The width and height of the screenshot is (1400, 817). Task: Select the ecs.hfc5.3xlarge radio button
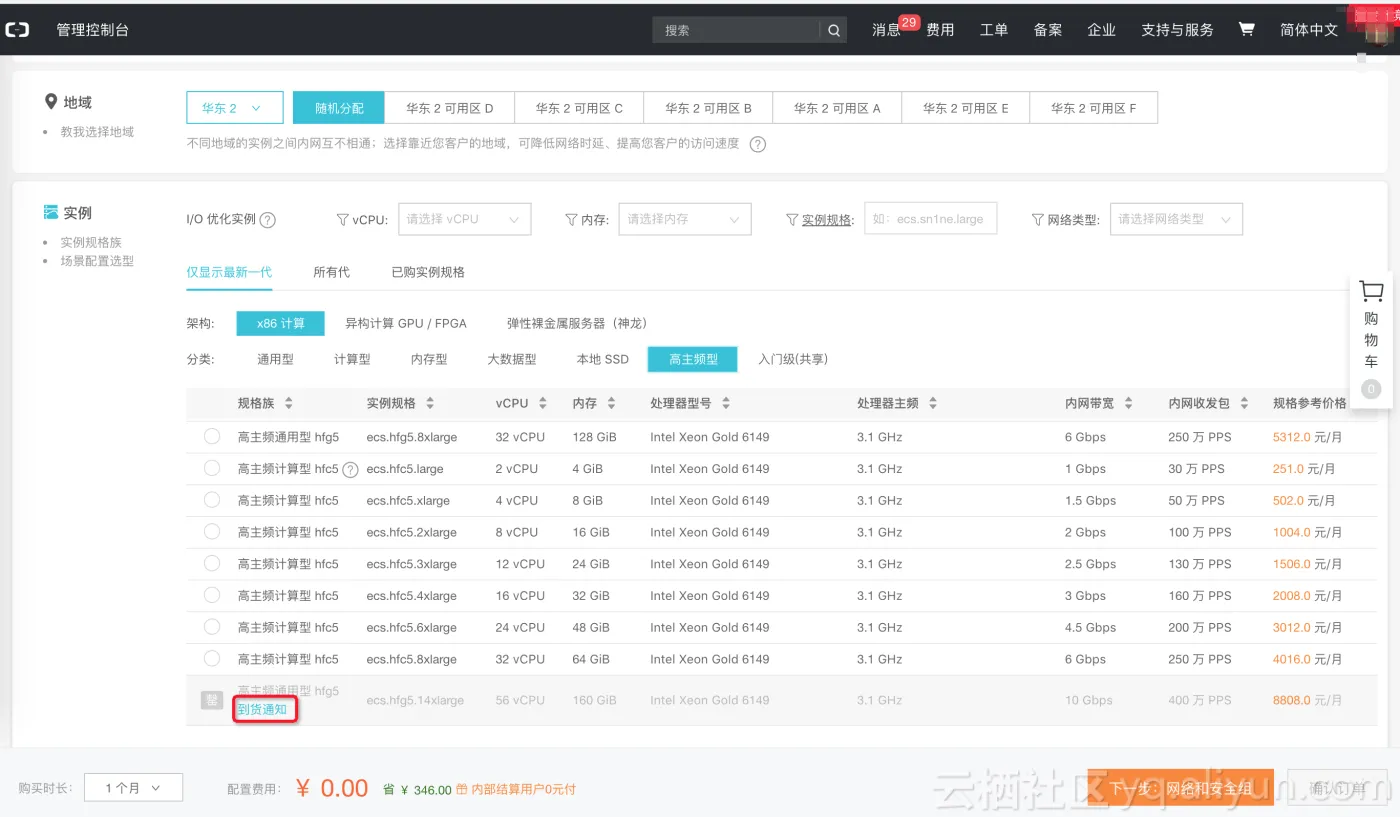(x=212, y=563)
